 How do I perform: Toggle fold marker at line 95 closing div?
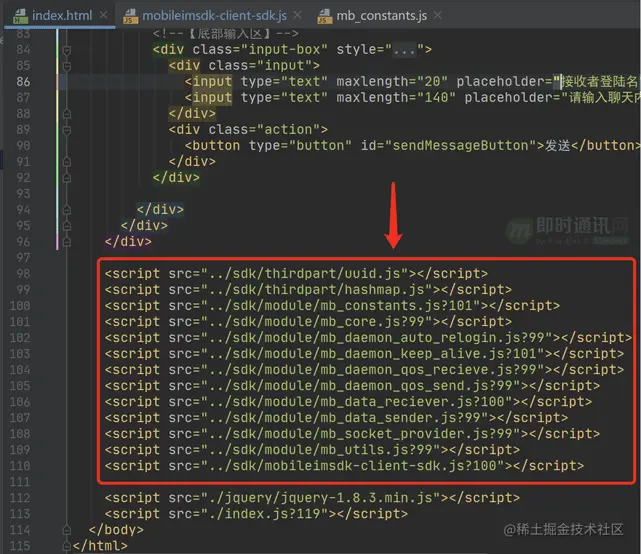(67, 226)
